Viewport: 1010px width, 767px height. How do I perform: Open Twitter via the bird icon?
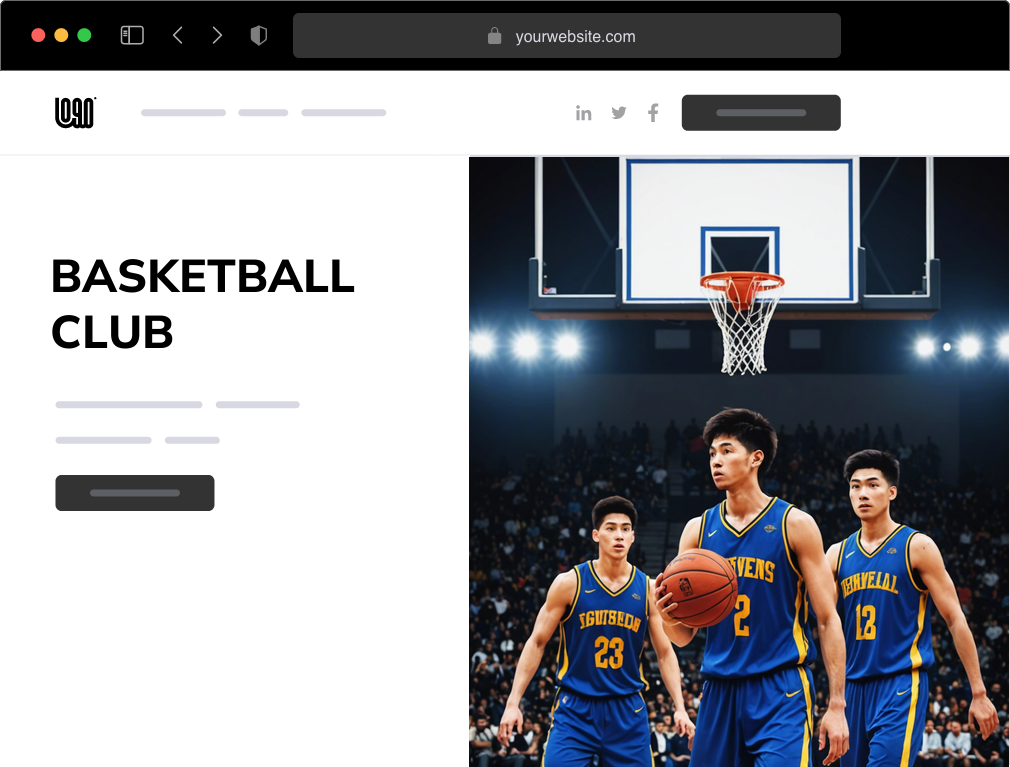[x=618, y=112]
